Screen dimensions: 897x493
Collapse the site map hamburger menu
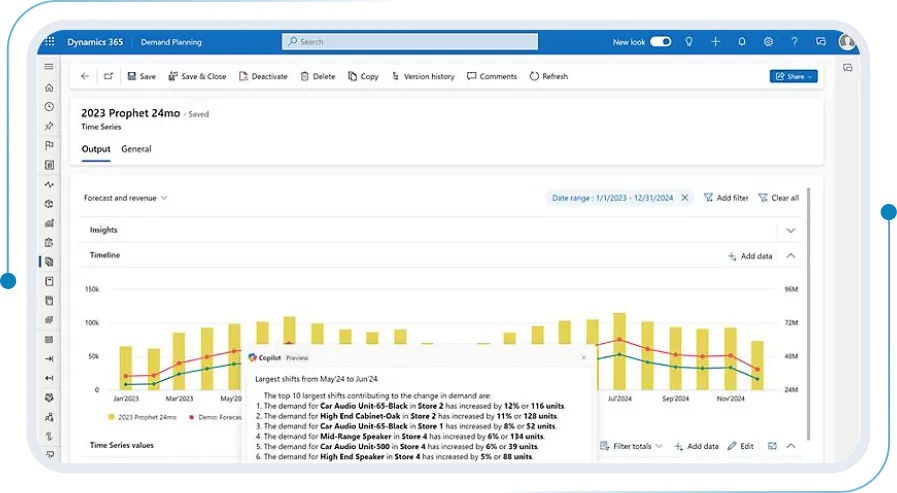click(x=49, y=66)
